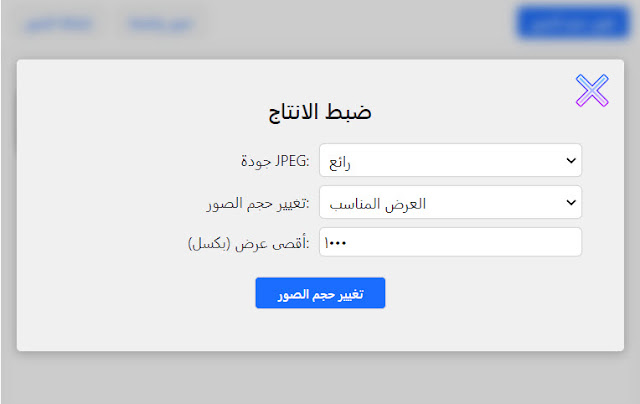This screenshot has height=404, width=640.
Task: Click the ضبط الانتاج dialog title
Action: click(320, 112)
